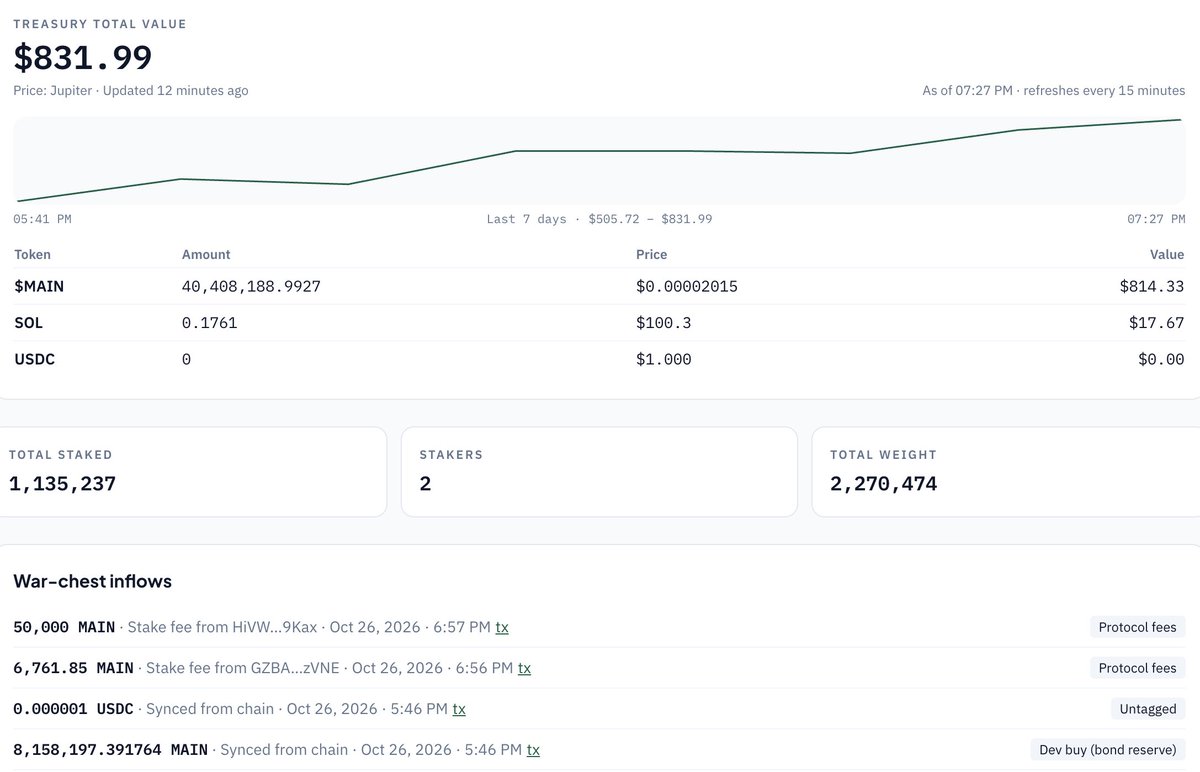Select the $MAIN token name
The height and width of the screenshot is (772, 1200).
click(x=39, y=287)
